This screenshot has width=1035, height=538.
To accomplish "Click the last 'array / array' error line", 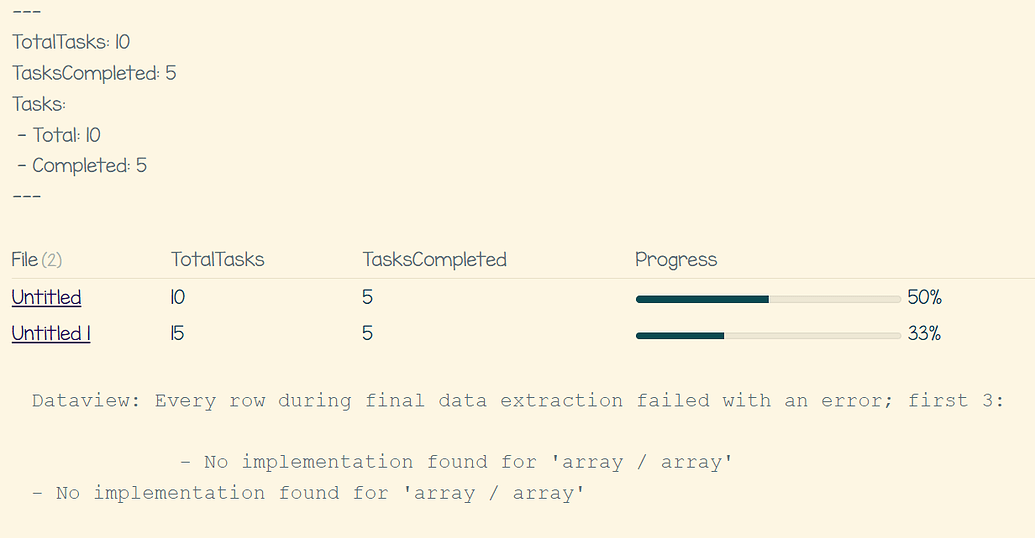I will (308, 493).
